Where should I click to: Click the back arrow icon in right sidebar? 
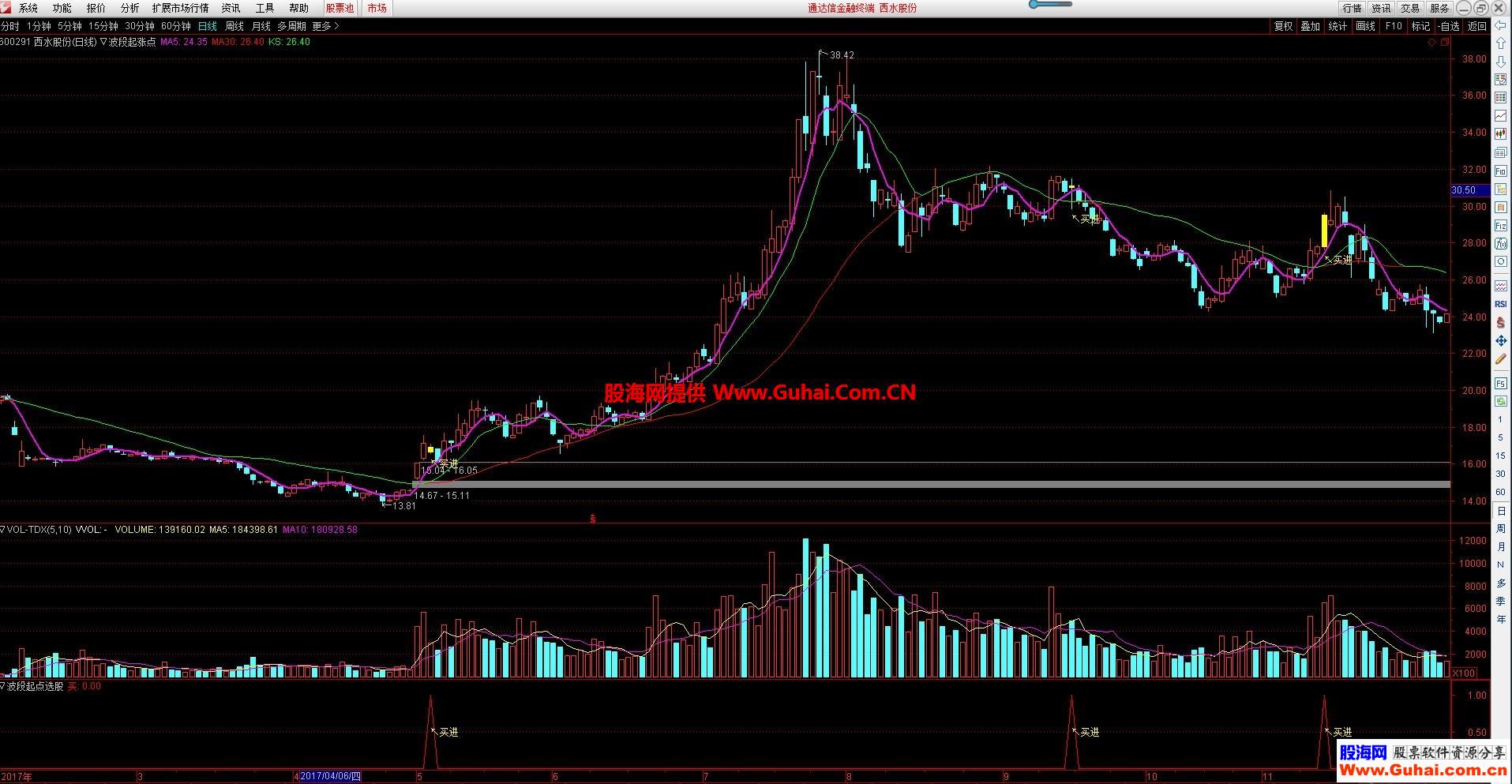pos(1500,25)
